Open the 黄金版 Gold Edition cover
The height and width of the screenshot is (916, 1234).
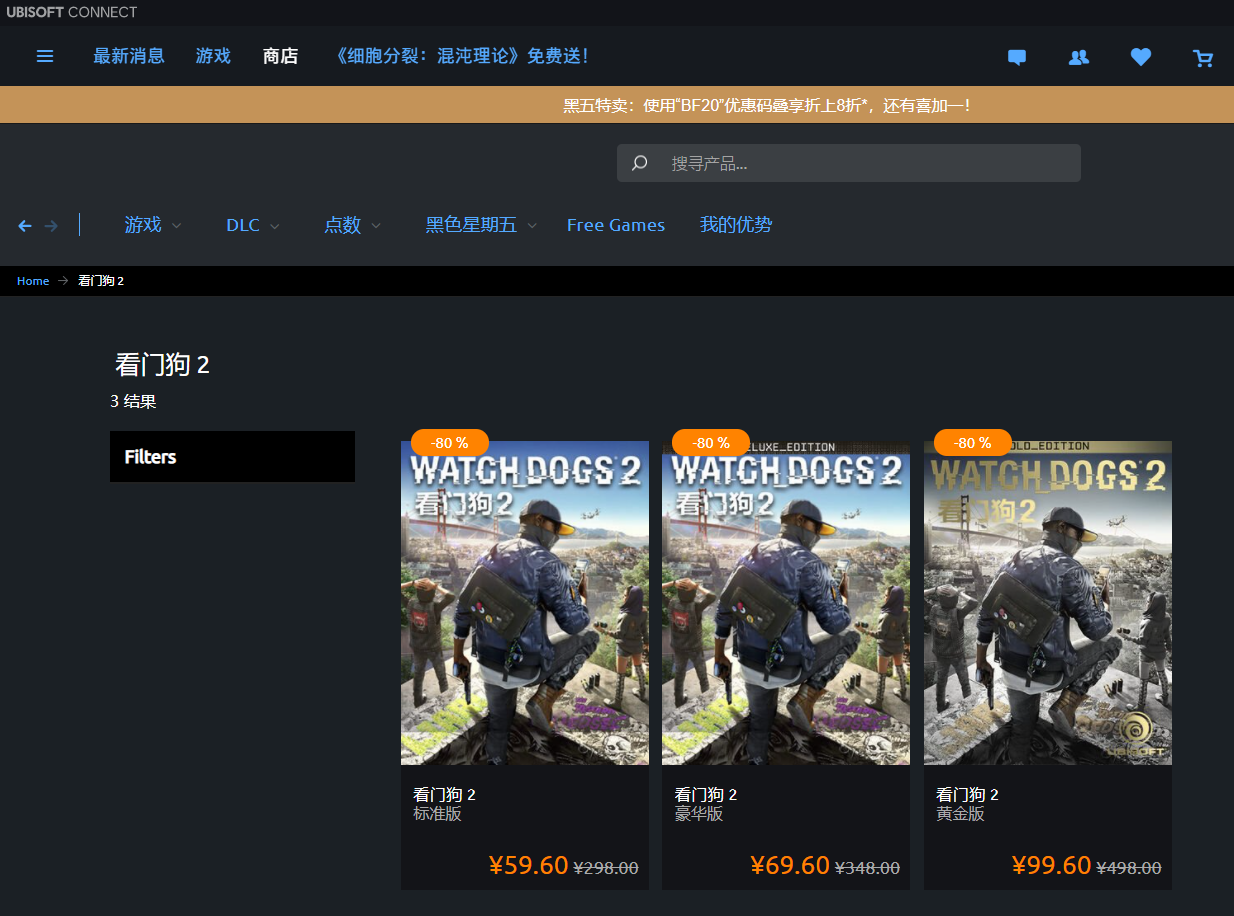coord(1048,603)
